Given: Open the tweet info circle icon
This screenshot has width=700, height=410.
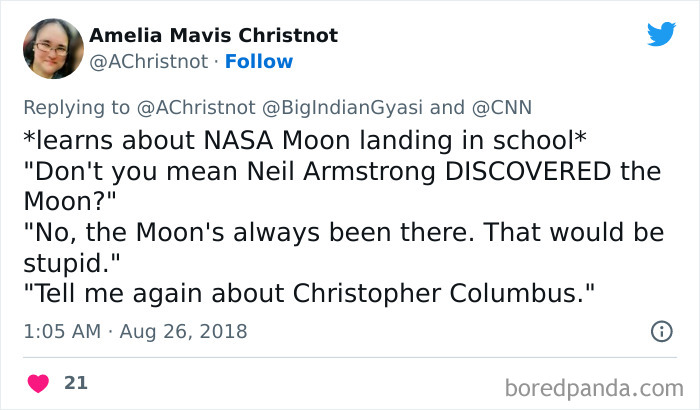Looking at the screenshot, I should click(660, 331).
